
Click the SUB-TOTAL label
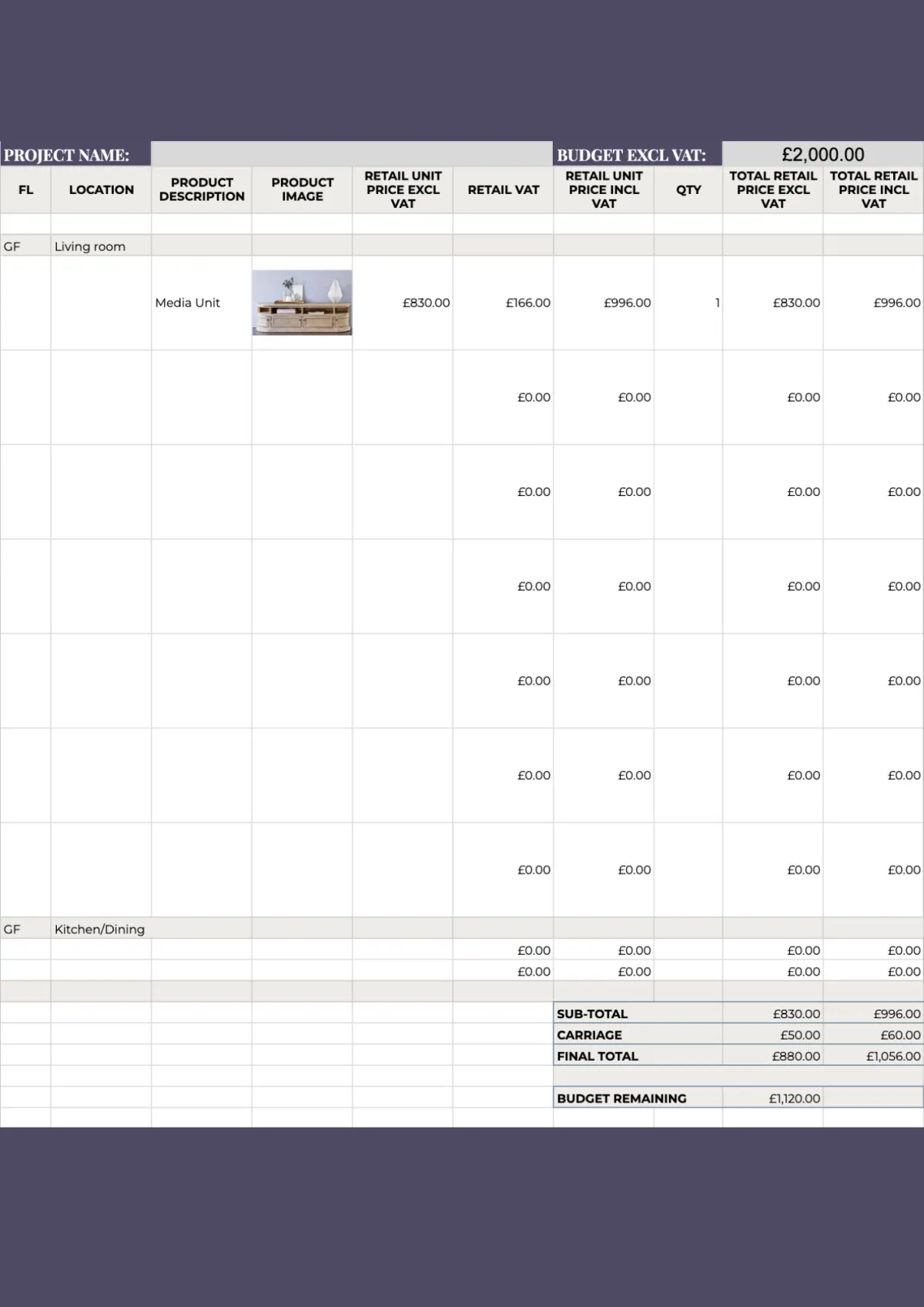pyautogui.click(x=592, y=1014)
